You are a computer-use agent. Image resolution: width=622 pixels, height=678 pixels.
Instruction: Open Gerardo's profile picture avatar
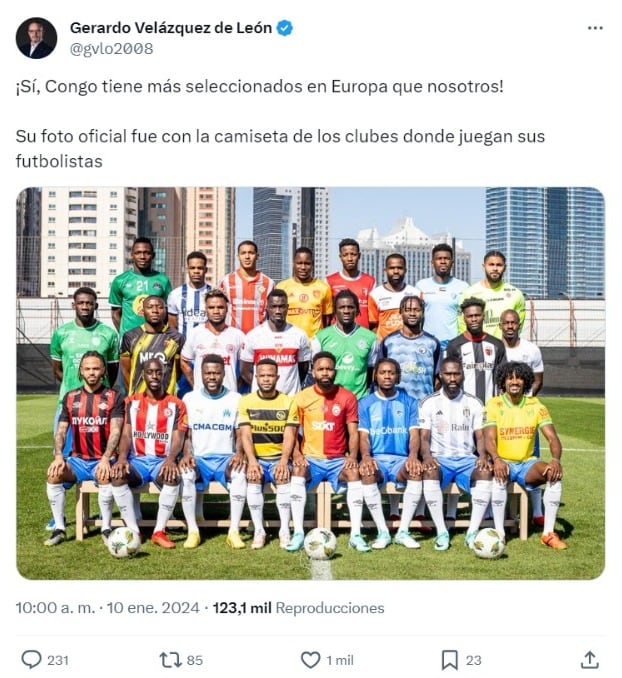(36, 38)
